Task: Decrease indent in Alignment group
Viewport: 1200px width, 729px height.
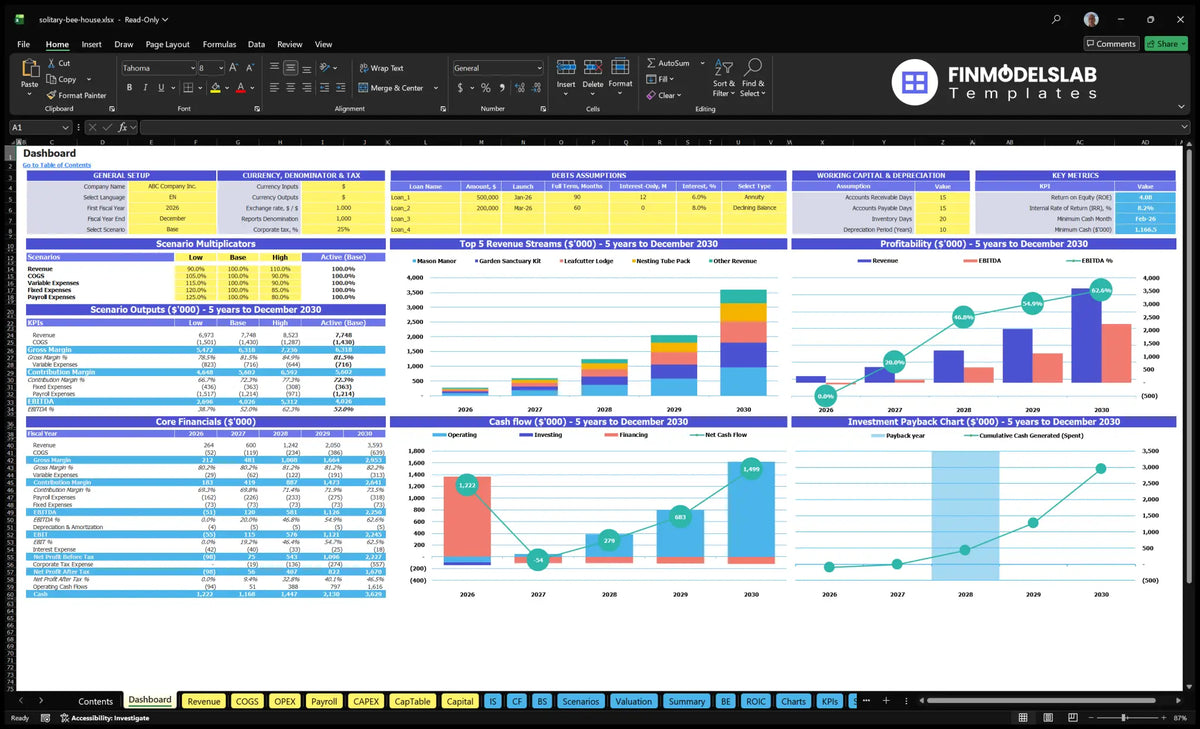Action: pyautogui.click(x=324, y=88)
